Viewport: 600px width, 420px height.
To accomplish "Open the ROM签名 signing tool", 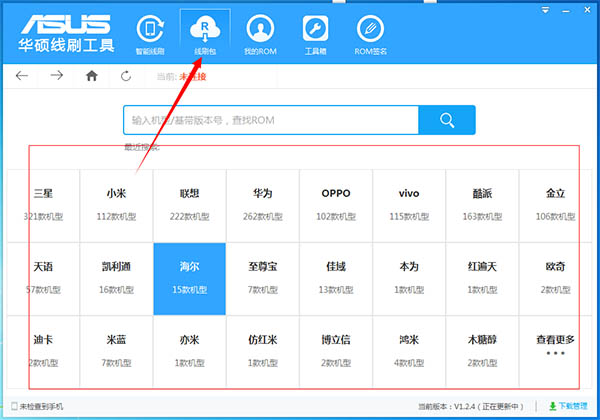I will tap(372, 33).
